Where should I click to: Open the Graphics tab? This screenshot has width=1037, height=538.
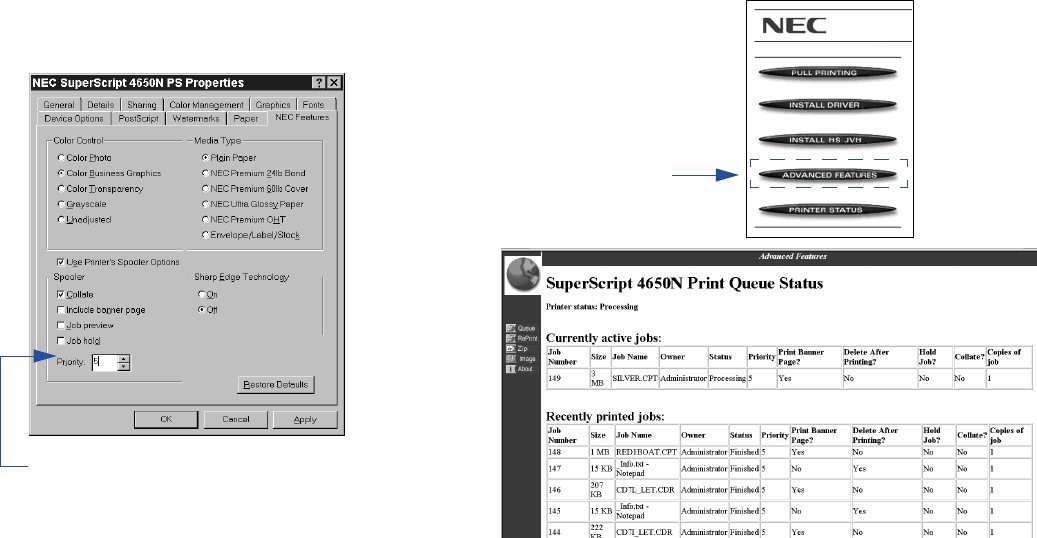tap(272, 105)
